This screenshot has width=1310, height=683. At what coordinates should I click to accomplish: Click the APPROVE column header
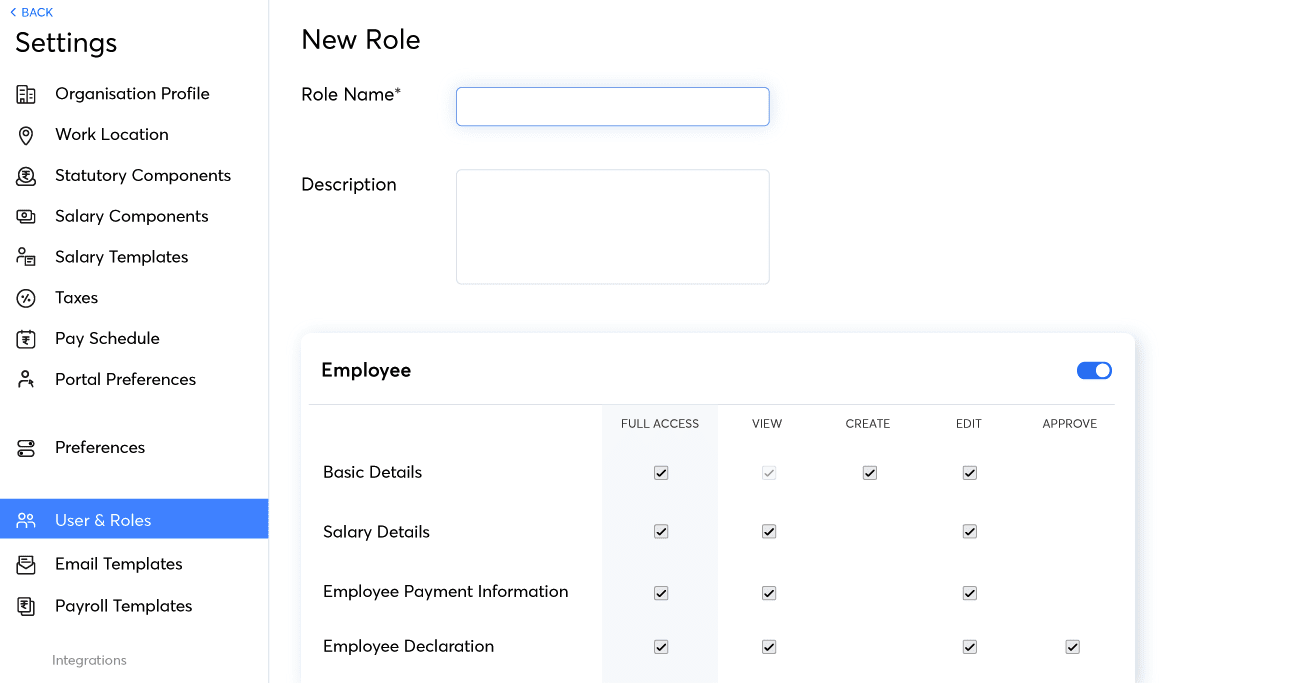click(x=1070, y=424)
